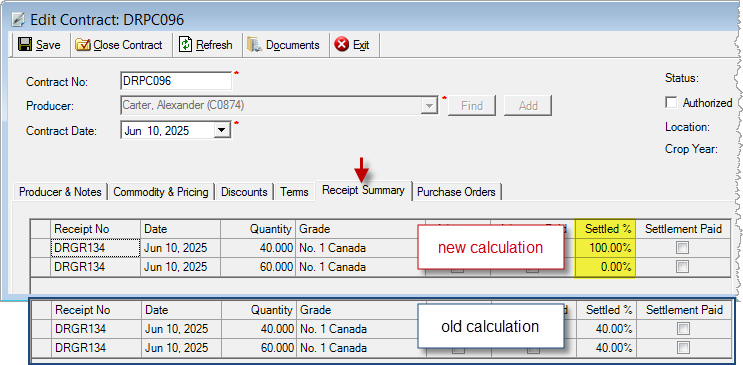
Task: Click the Contract No input field
Action: point(176,81)
